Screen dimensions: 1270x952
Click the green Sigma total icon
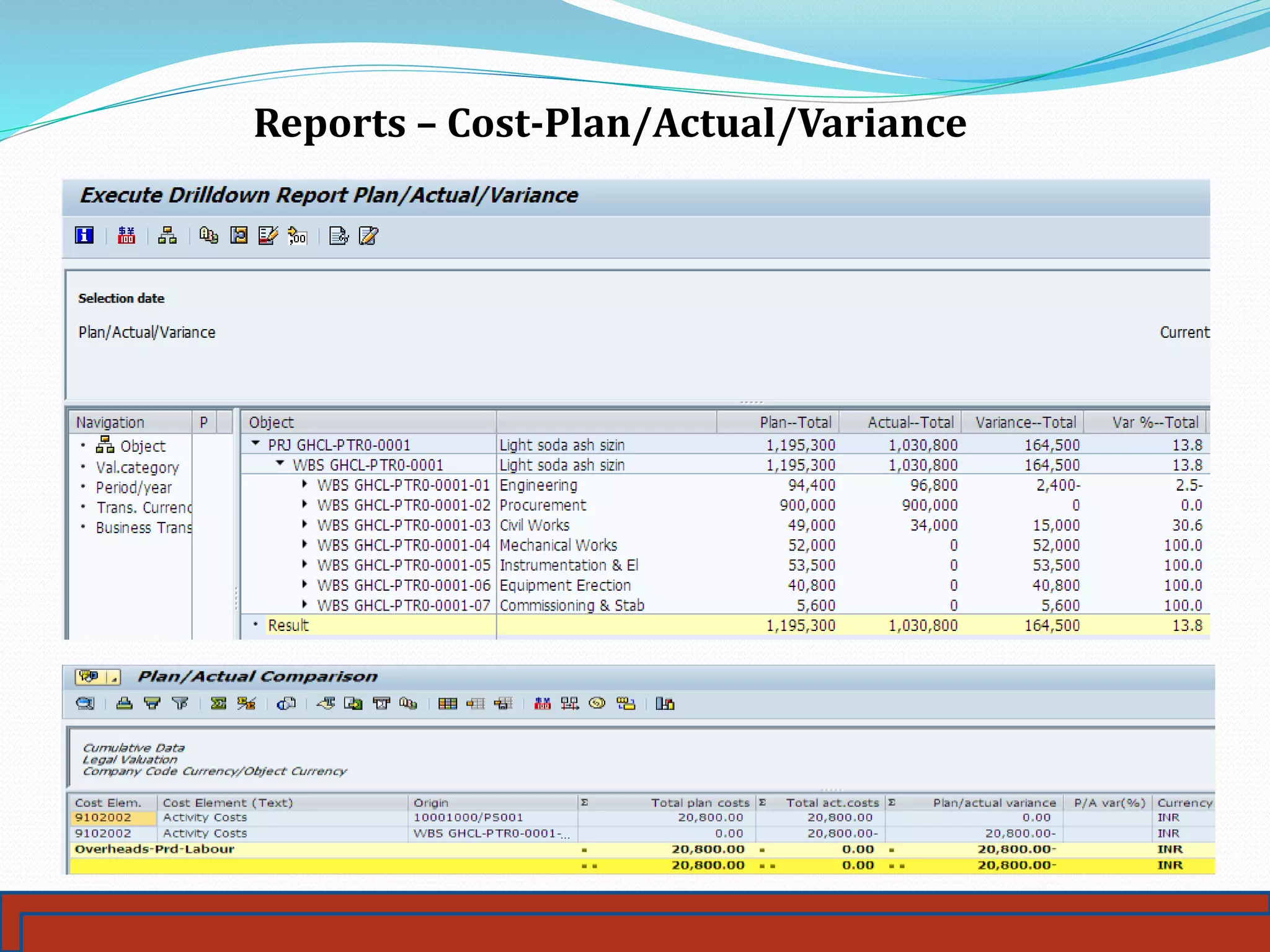click(x=218, y=703)
